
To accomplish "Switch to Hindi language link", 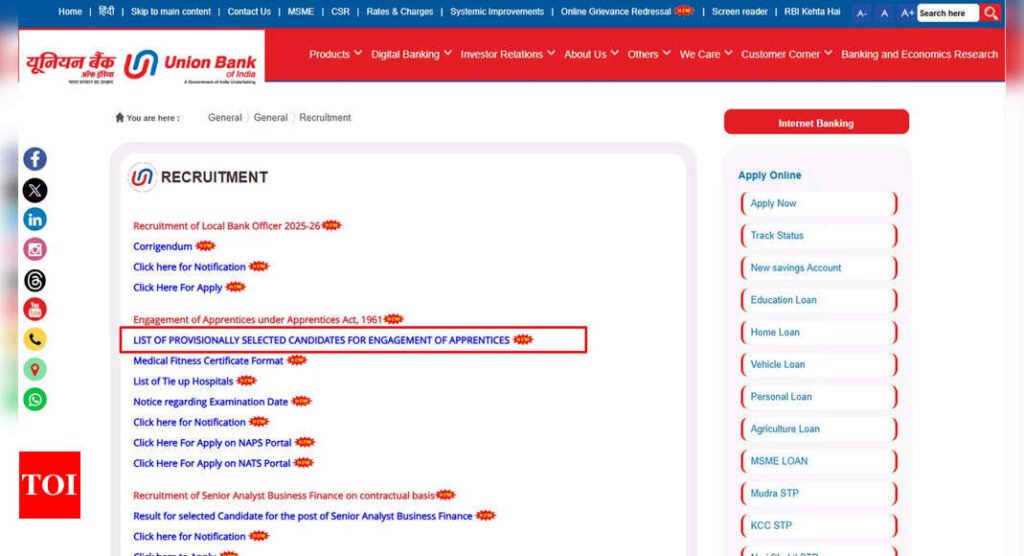I will point(106,12).
